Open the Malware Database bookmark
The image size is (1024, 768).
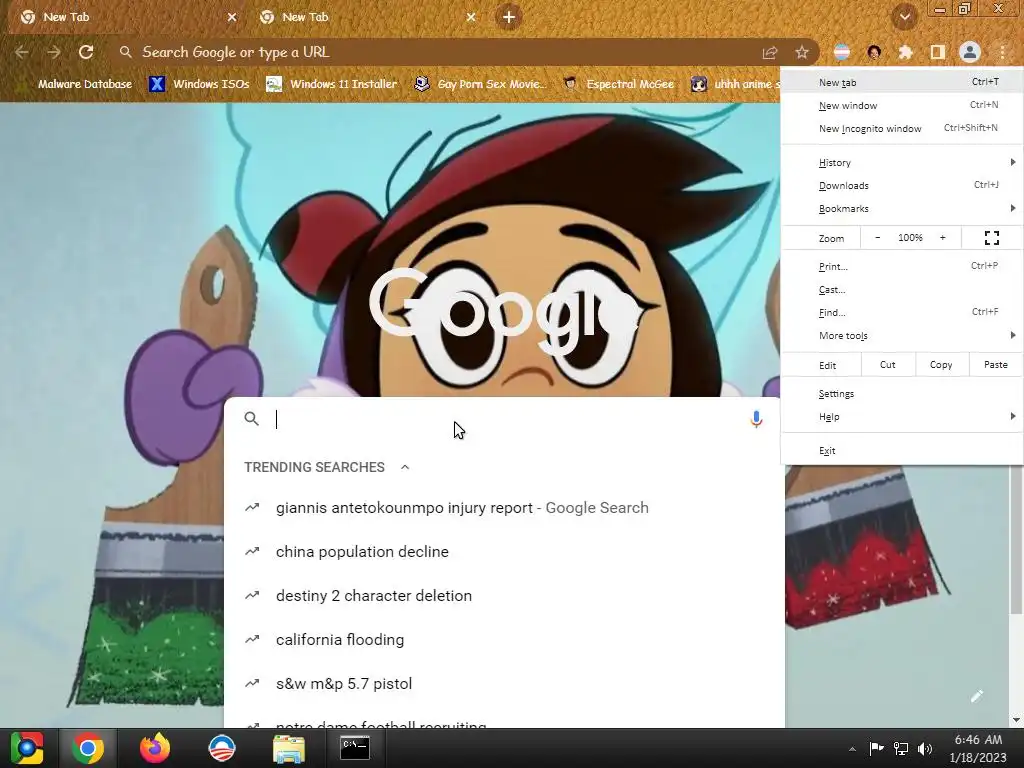coord(76,84)
